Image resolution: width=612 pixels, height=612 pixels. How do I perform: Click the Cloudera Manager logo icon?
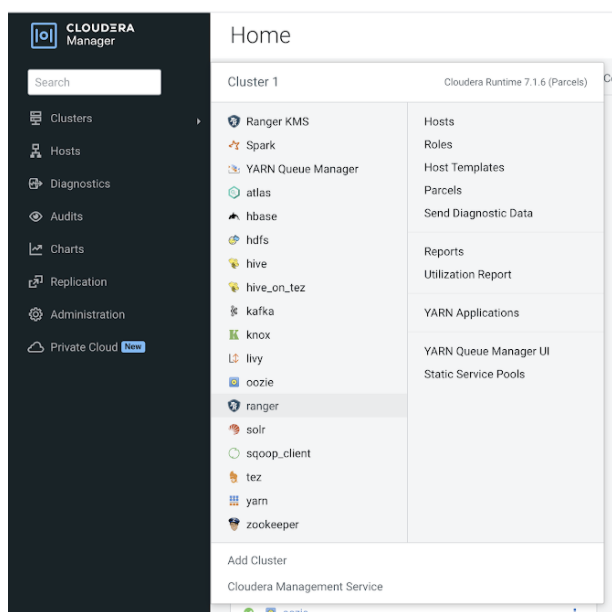[x=43, y=34]
